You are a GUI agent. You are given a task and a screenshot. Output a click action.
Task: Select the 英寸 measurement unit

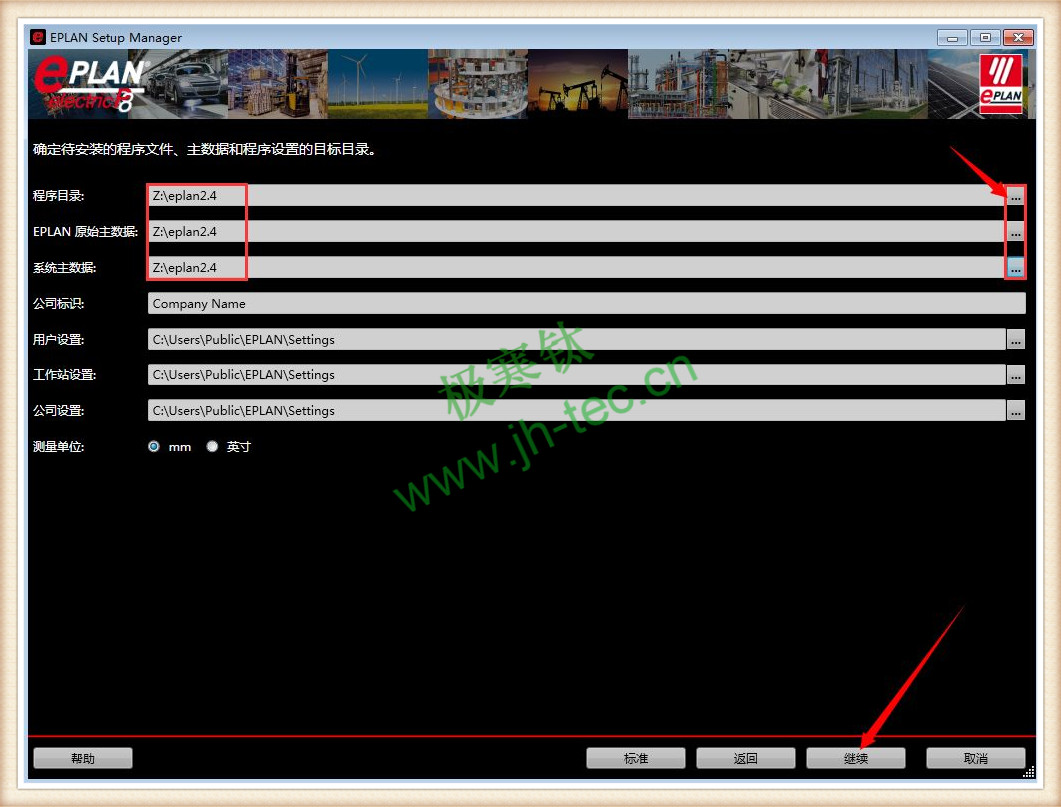pos(212,446)
